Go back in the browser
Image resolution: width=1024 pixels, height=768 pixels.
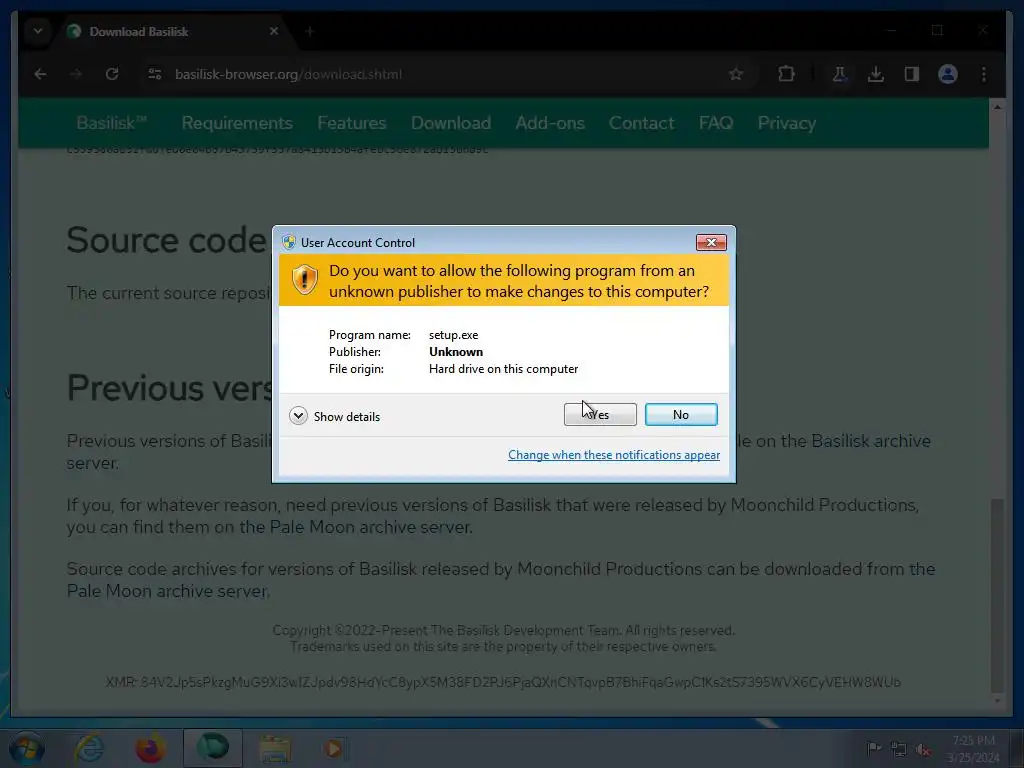click(40, 74)
